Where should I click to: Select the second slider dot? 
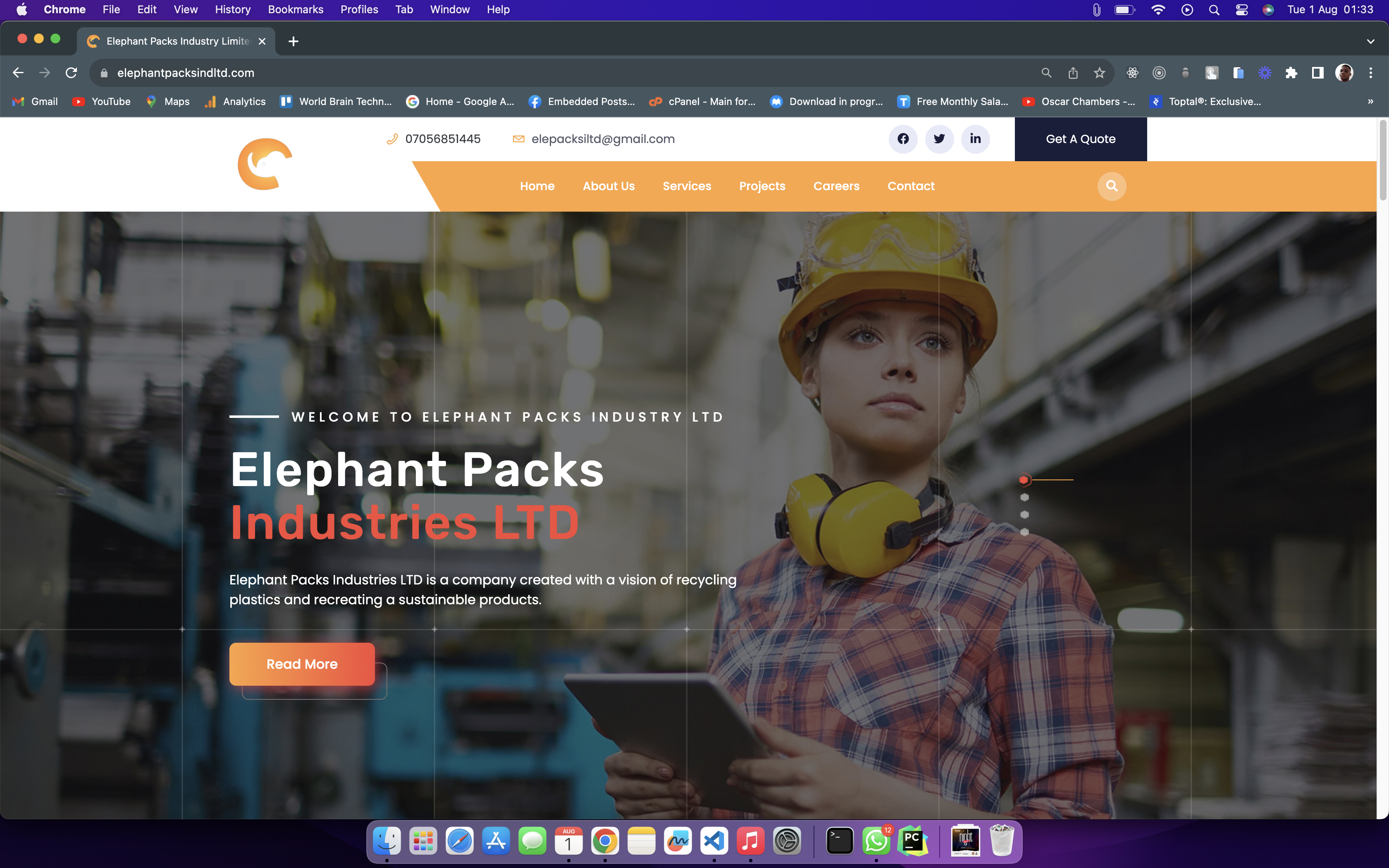[1024, 497]
